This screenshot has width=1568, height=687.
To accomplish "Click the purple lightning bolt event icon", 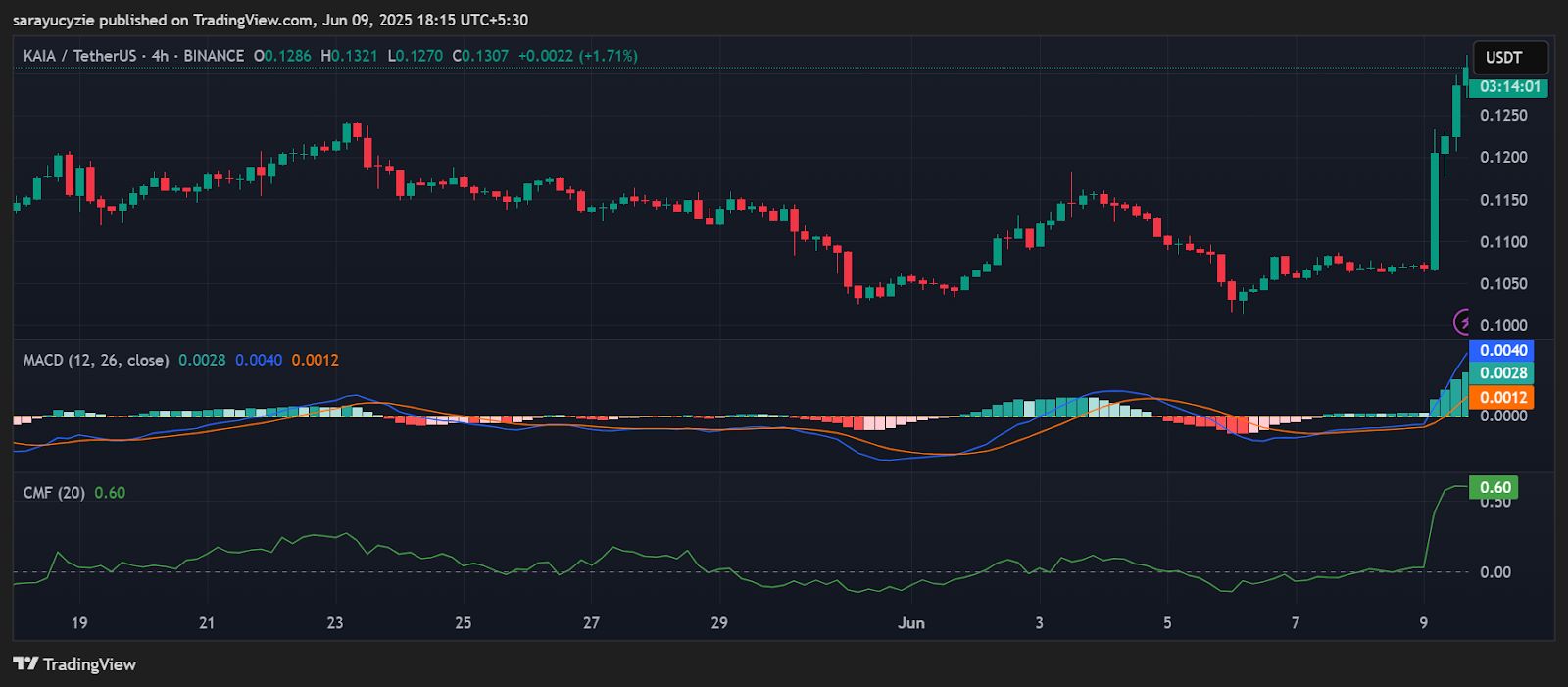I will [1463, 321].
